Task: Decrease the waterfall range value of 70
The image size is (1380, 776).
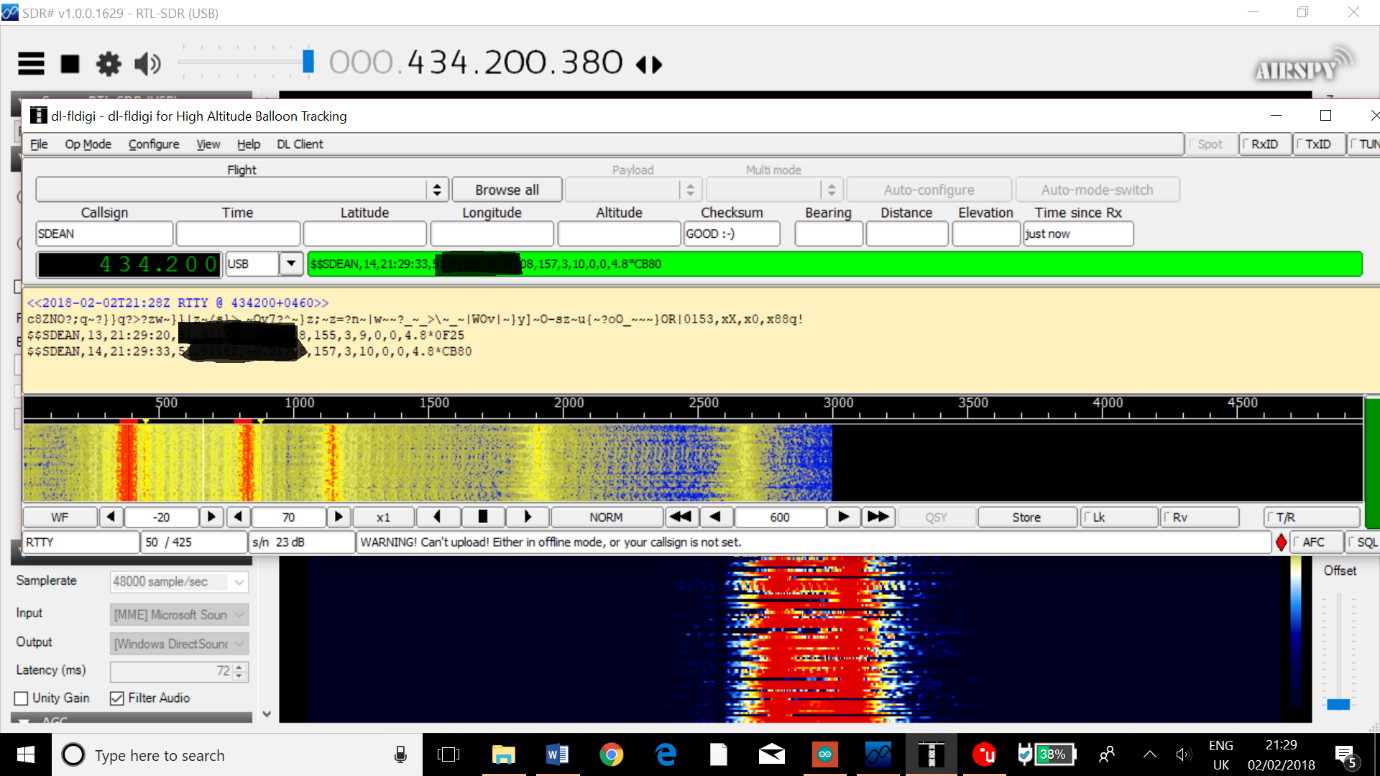Action: click(x=238, y=517)
